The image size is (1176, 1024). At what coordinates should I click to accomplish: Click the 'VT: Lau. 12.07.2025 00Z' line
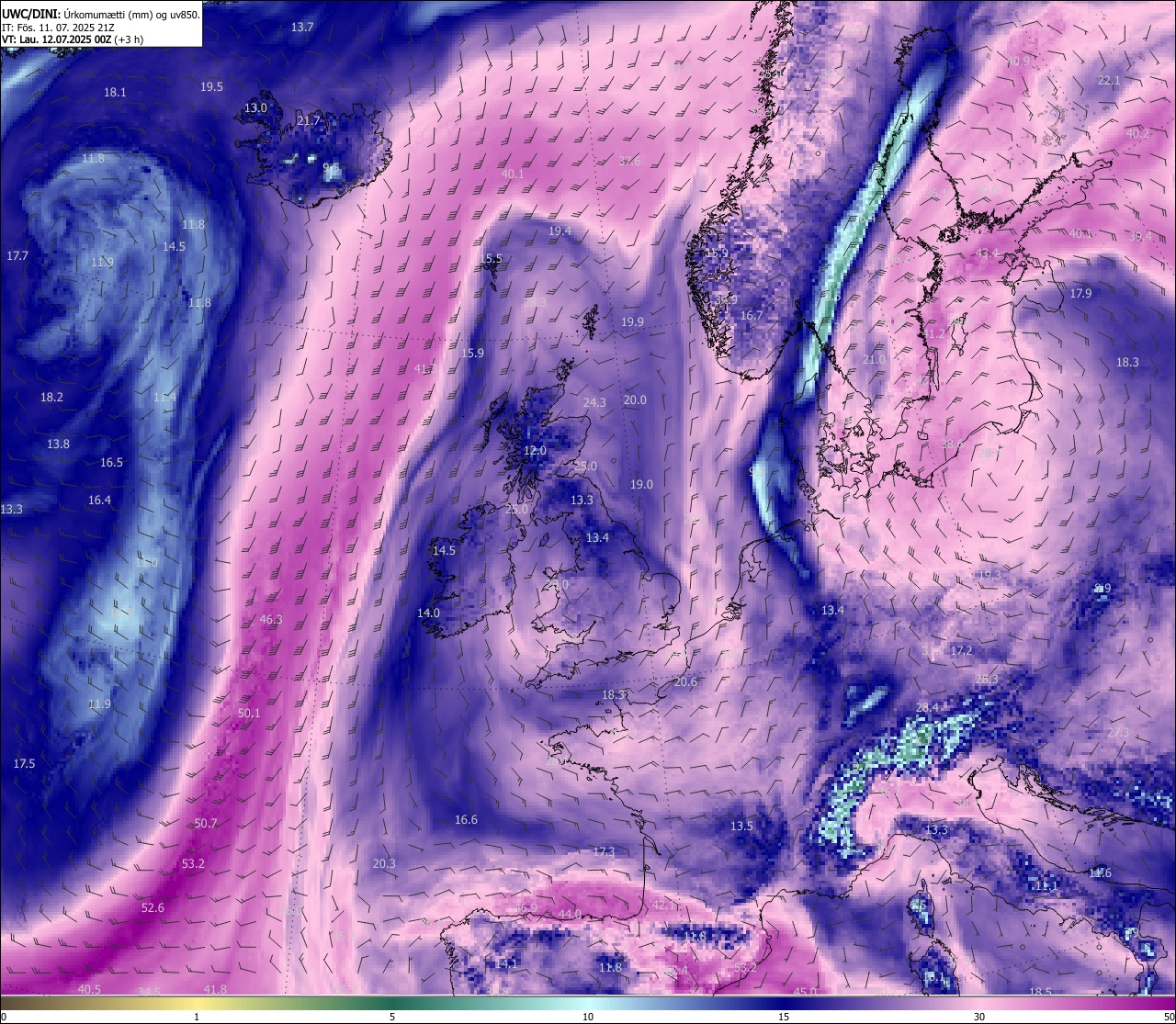pyautogui.click(x=56, y=39)
